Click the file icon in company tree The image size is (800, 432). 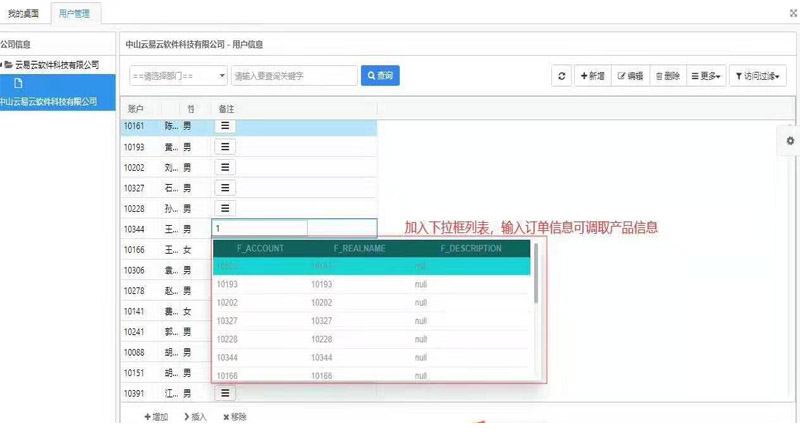tap(18, 83)
